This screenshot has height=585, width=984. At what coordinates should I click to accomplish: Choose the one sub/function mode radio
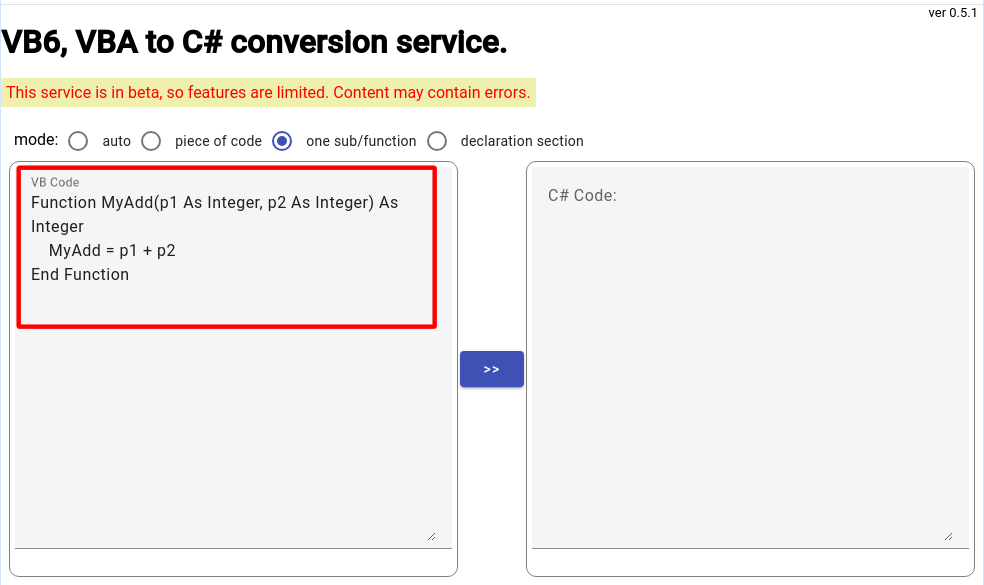click(x=282, y=141)
